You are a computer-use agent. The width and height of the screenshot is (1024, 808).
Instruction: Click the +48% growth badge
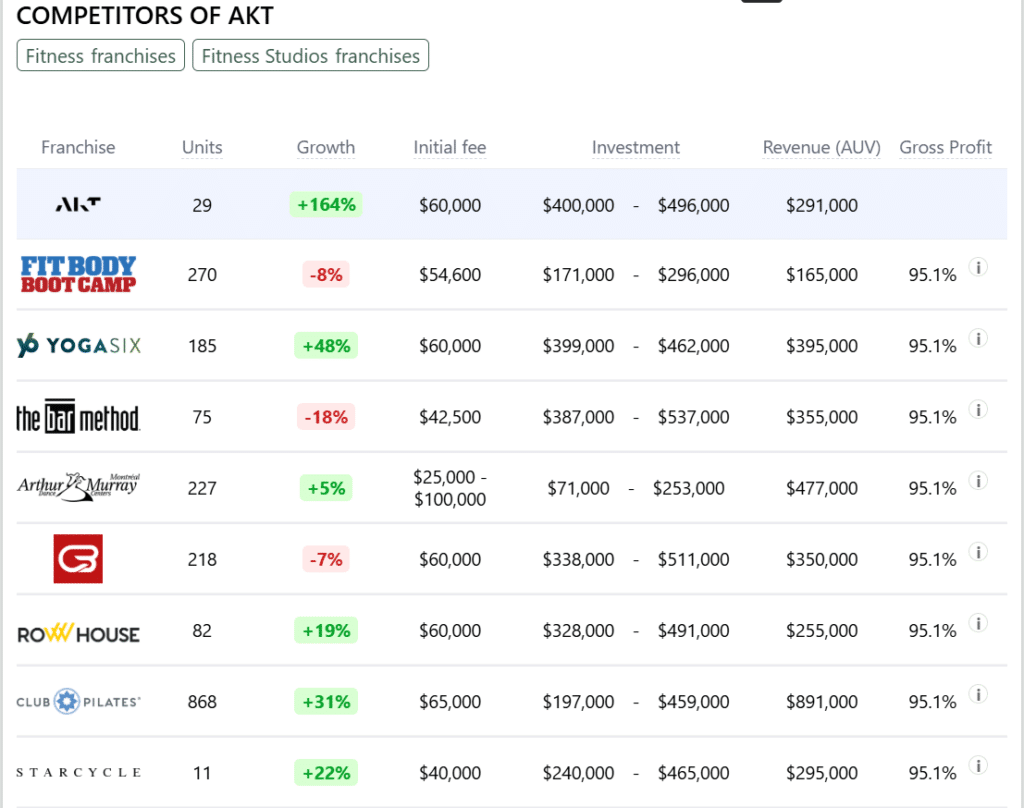point(326,346)
